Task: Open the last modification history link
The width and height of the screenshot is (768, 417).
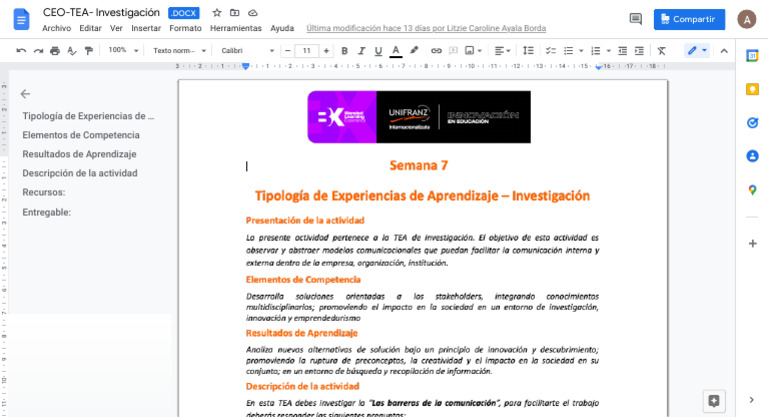Action: tap(426, 28)
